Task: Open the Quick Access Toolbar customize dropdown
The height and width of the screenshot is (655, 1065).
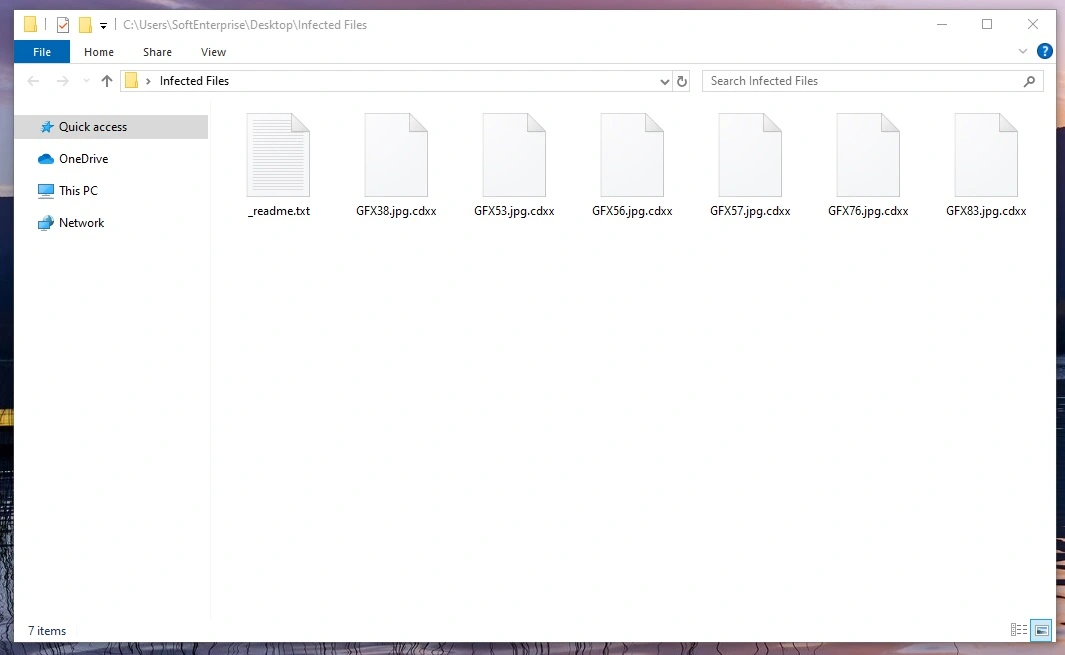Action: coord(103,26)
